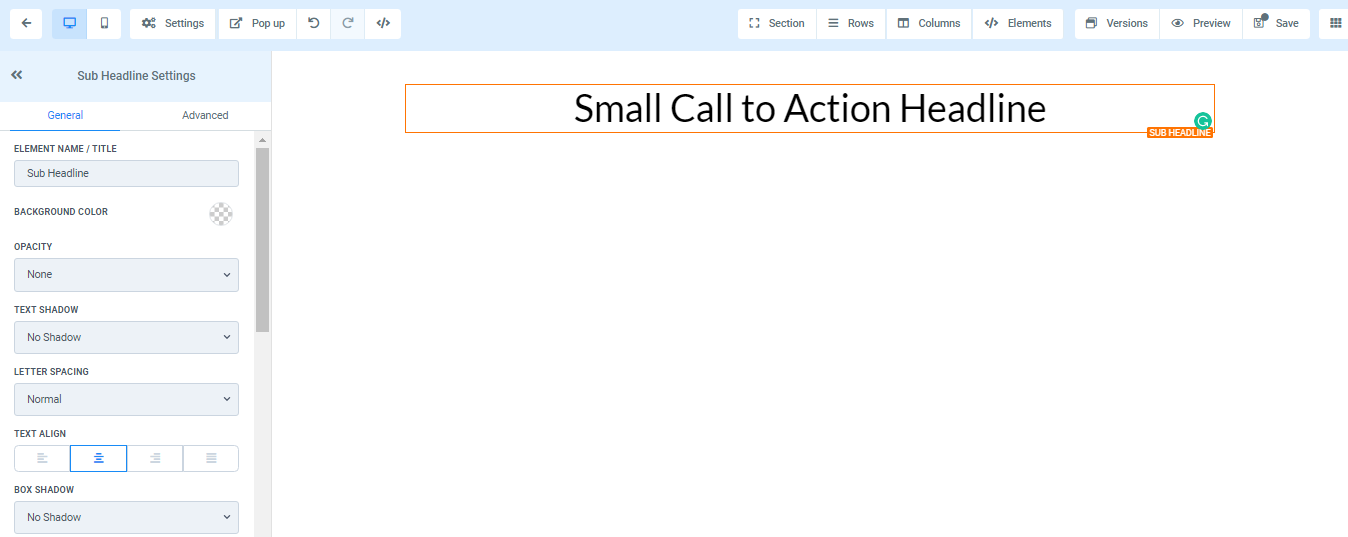Switch to the Advanced tab
This screenshot has width=1348, height=537.
(205, 115)
